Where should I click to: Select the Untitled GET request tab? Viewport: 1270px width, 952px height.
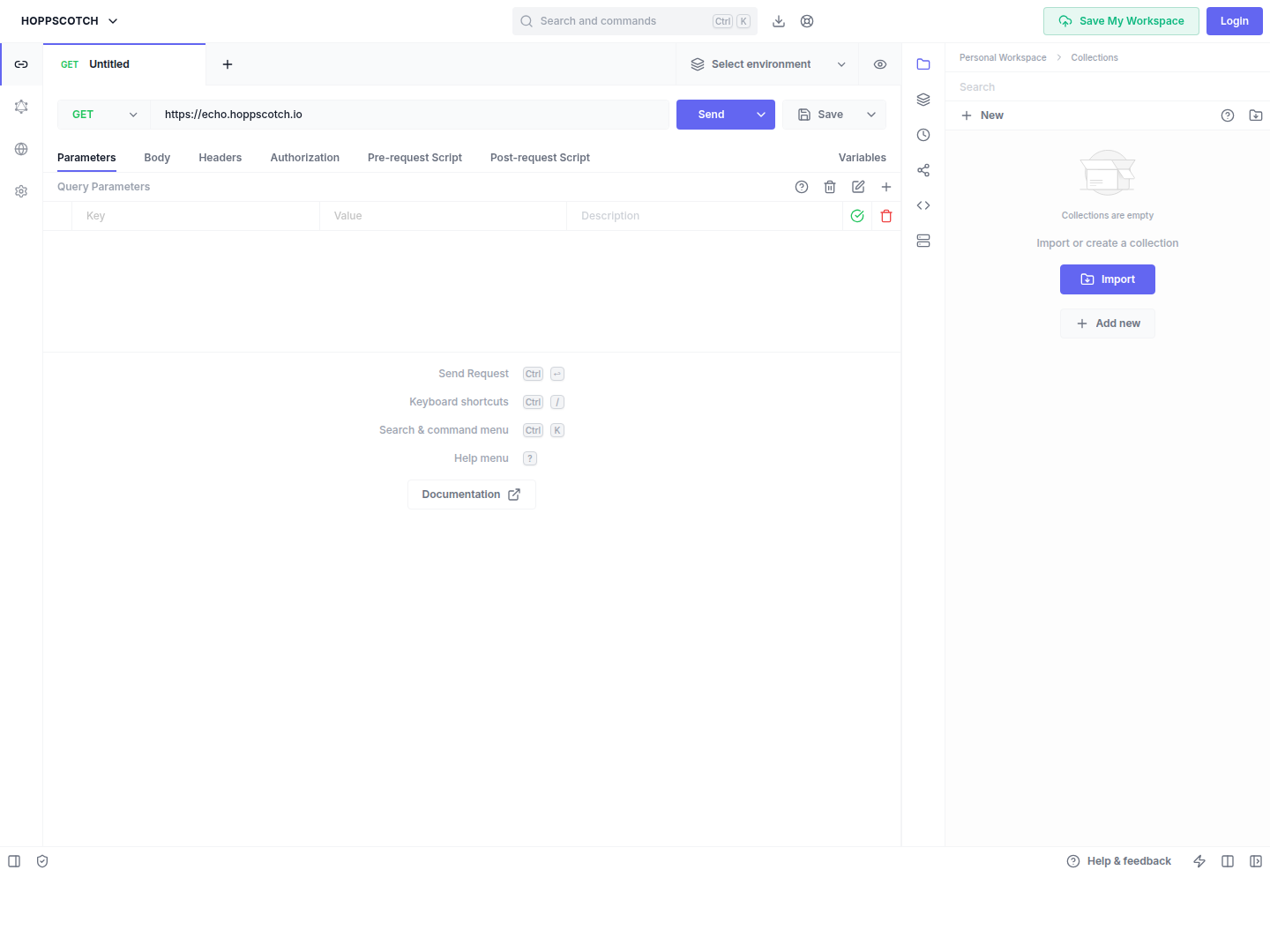point(124,64)
